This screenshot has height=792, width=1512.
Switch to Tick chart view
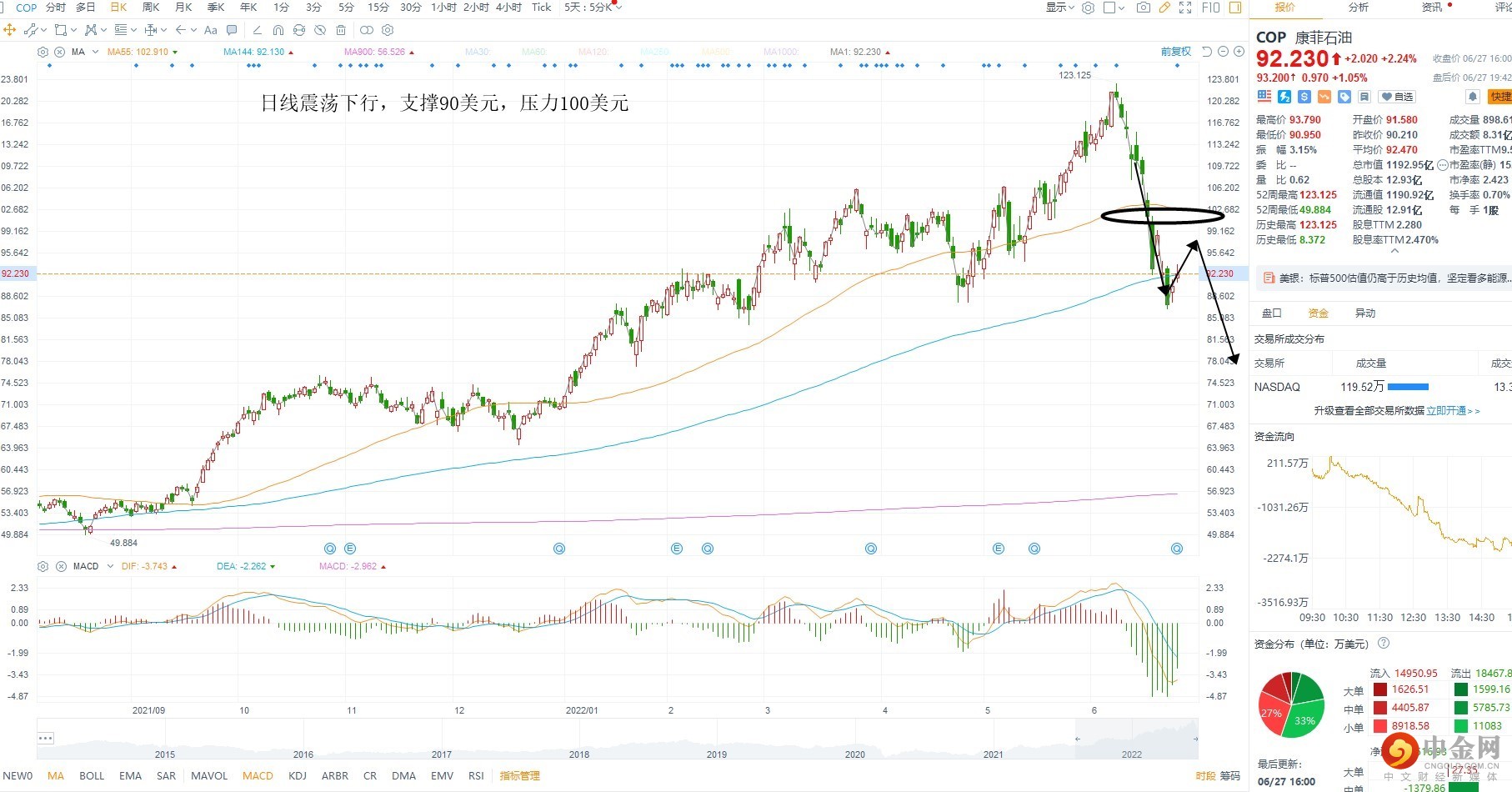tap(542, 8)
